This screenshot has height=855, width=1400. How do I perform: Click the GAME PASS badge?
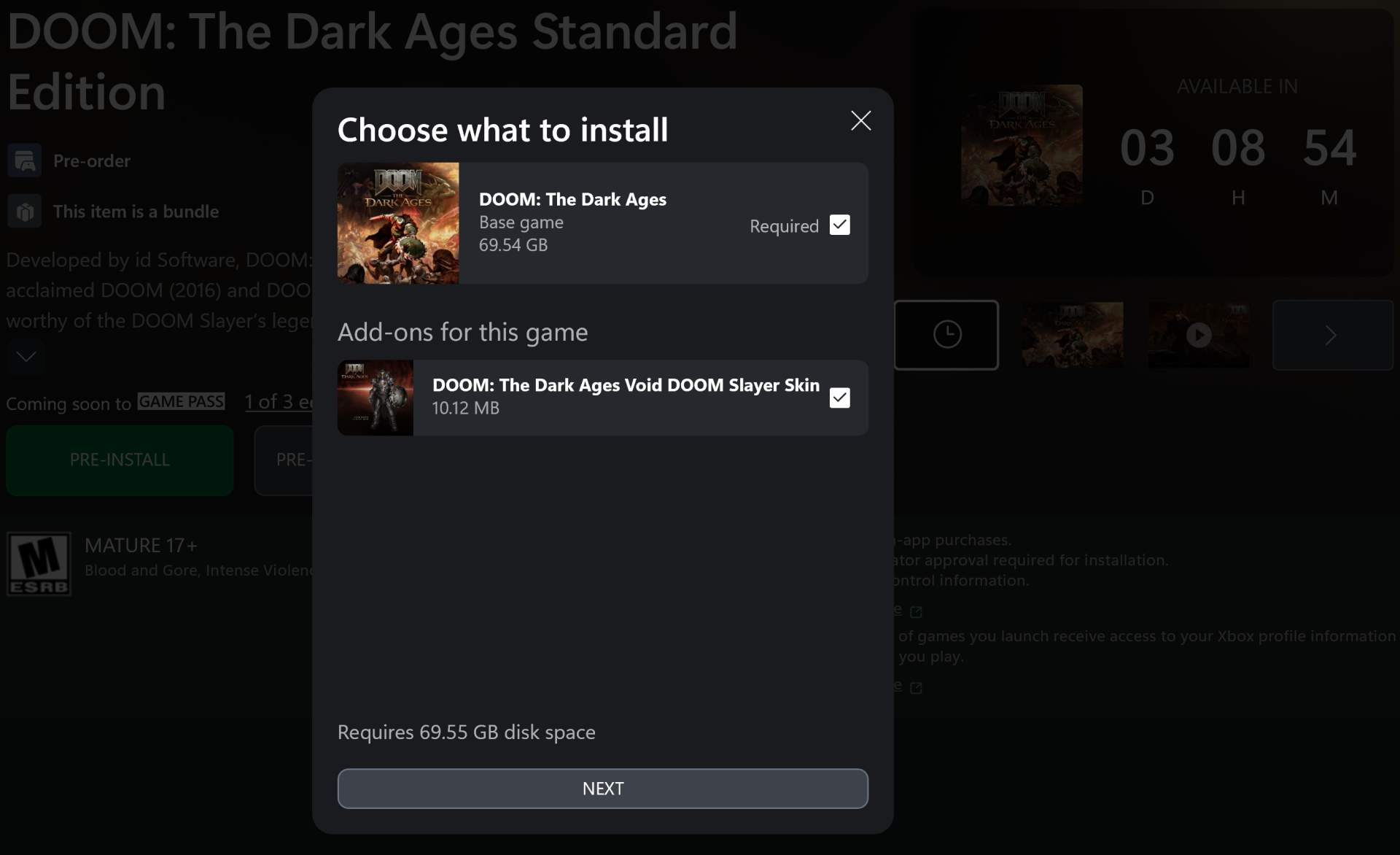pos(181,402)
